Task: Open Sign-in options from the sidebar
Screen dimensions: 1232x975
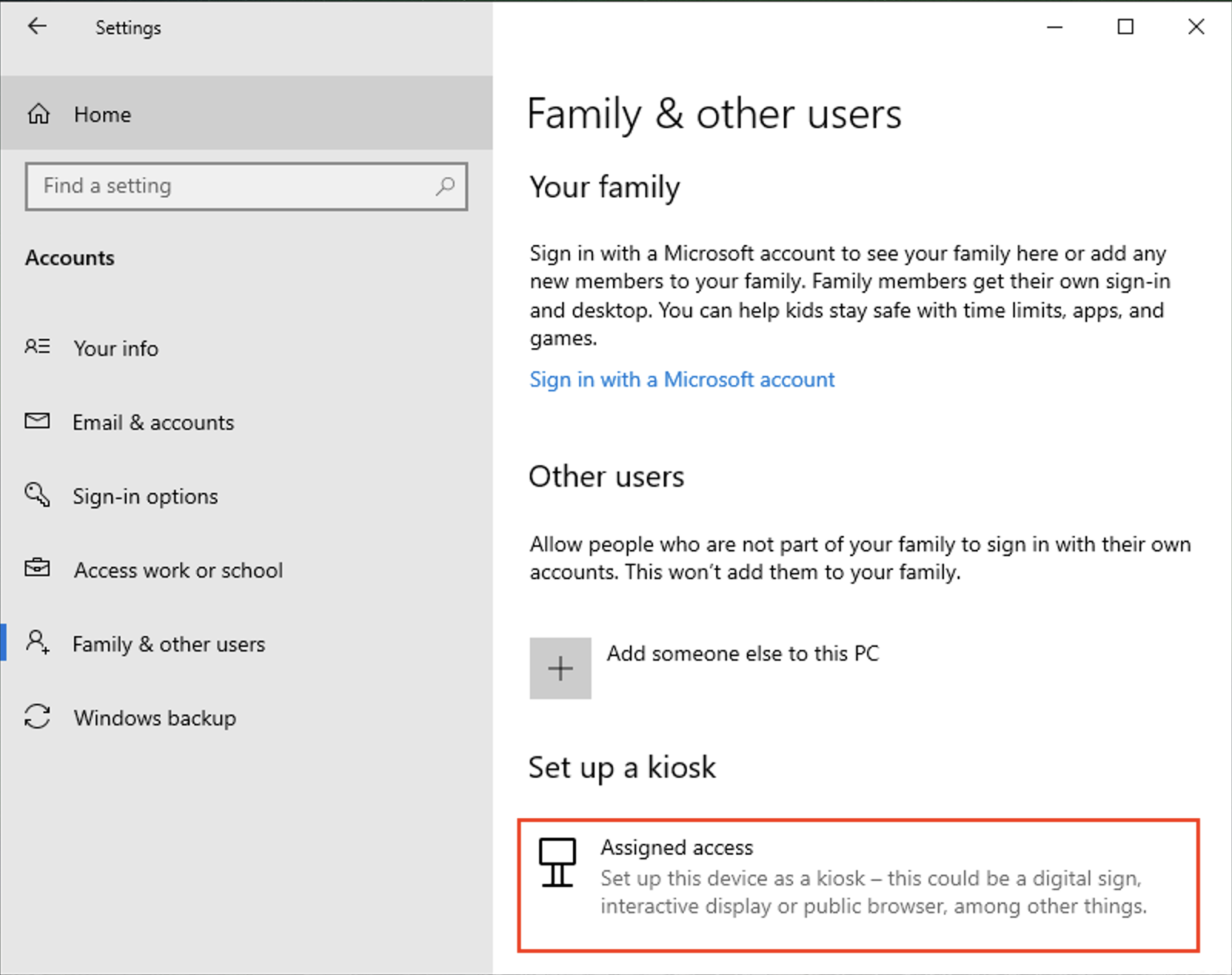Action: [x=145, y=496]
